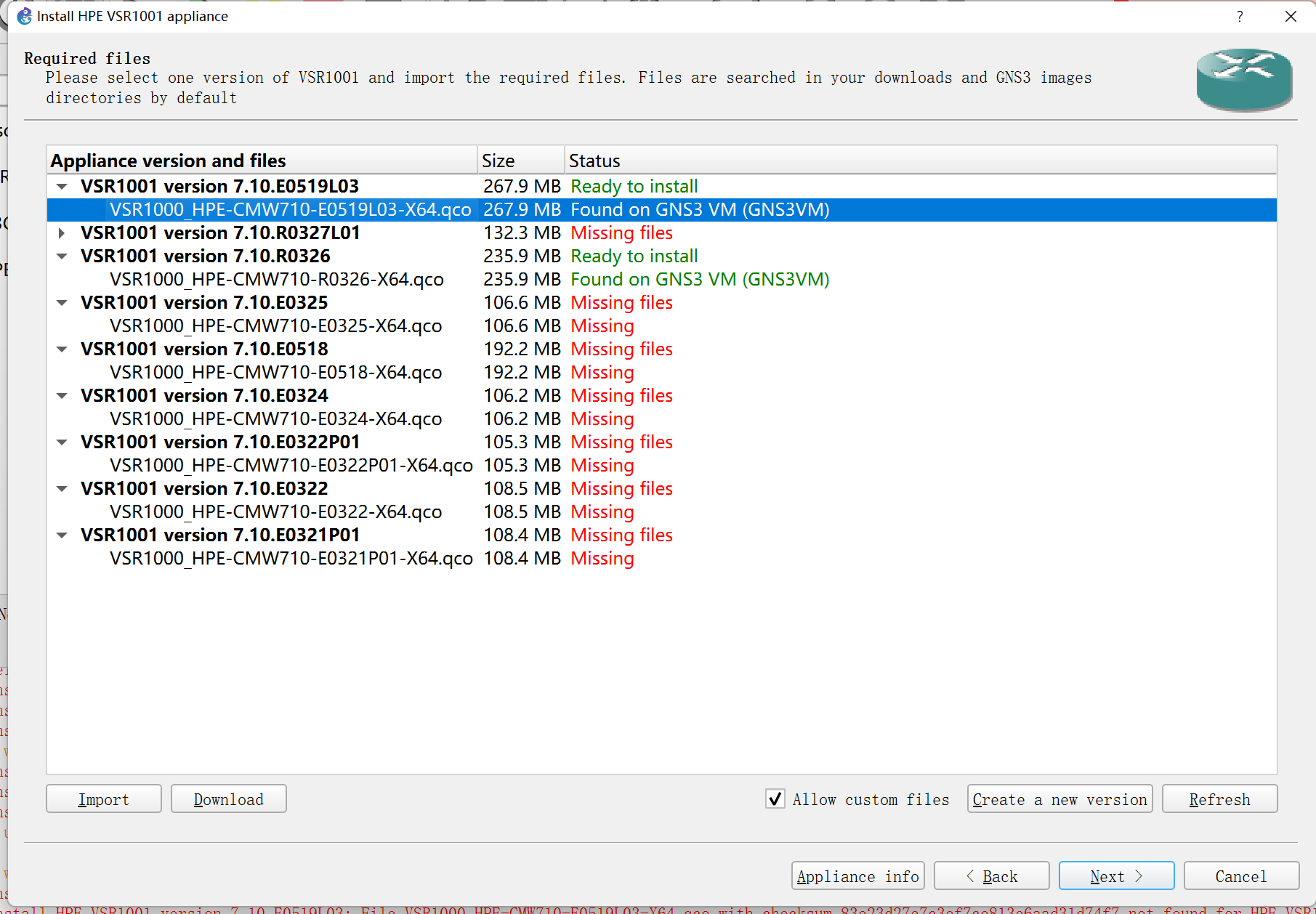The image size is (1316, 914).
Task: Click 108.4 MB size of E0321P01-X64.qco file
Action: (x=522, y=559)
